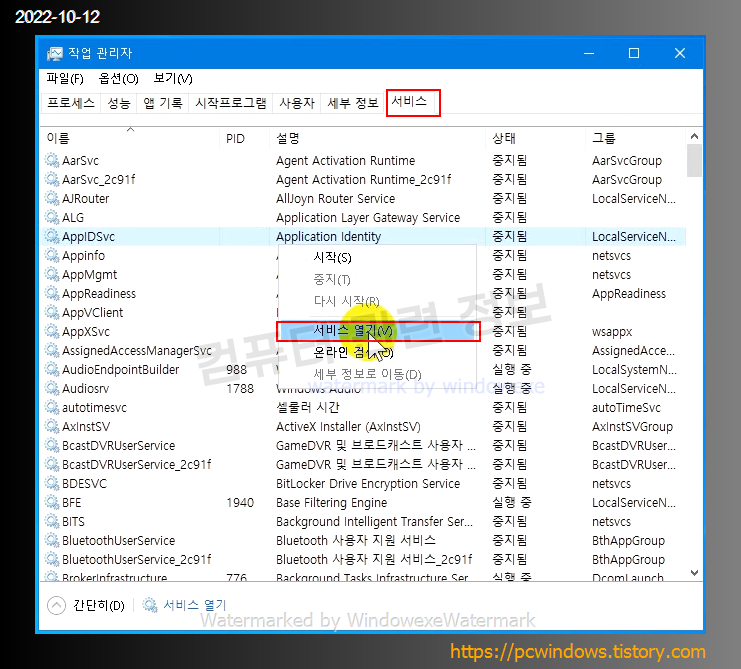Click the gear icon beside AppMgmt
Image resolution: width=741 pixels, height=669 pixels.
click(x=52, y=274)
